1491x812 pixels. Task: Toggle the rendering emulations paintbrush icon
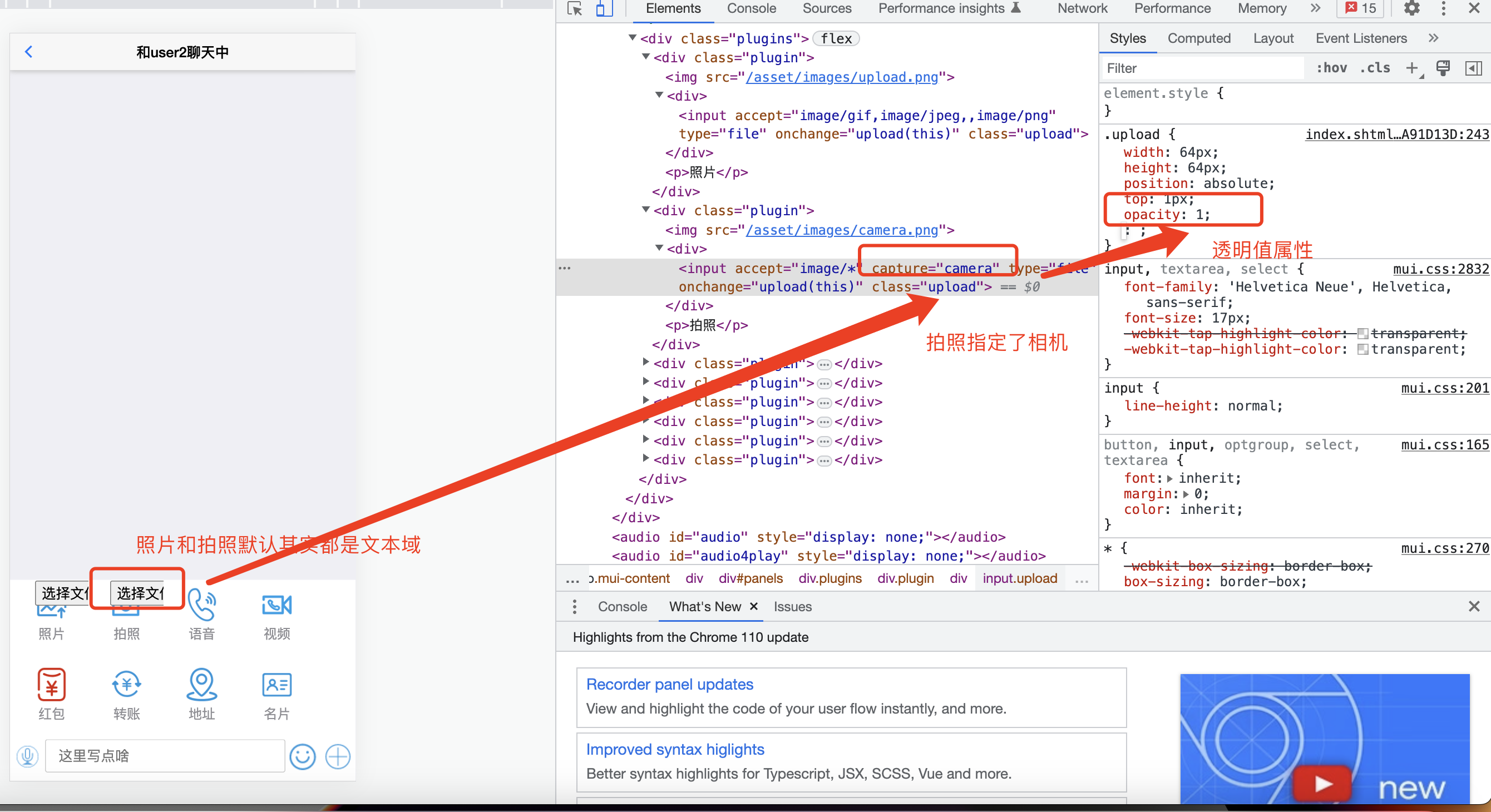[x=1443, y=68]
